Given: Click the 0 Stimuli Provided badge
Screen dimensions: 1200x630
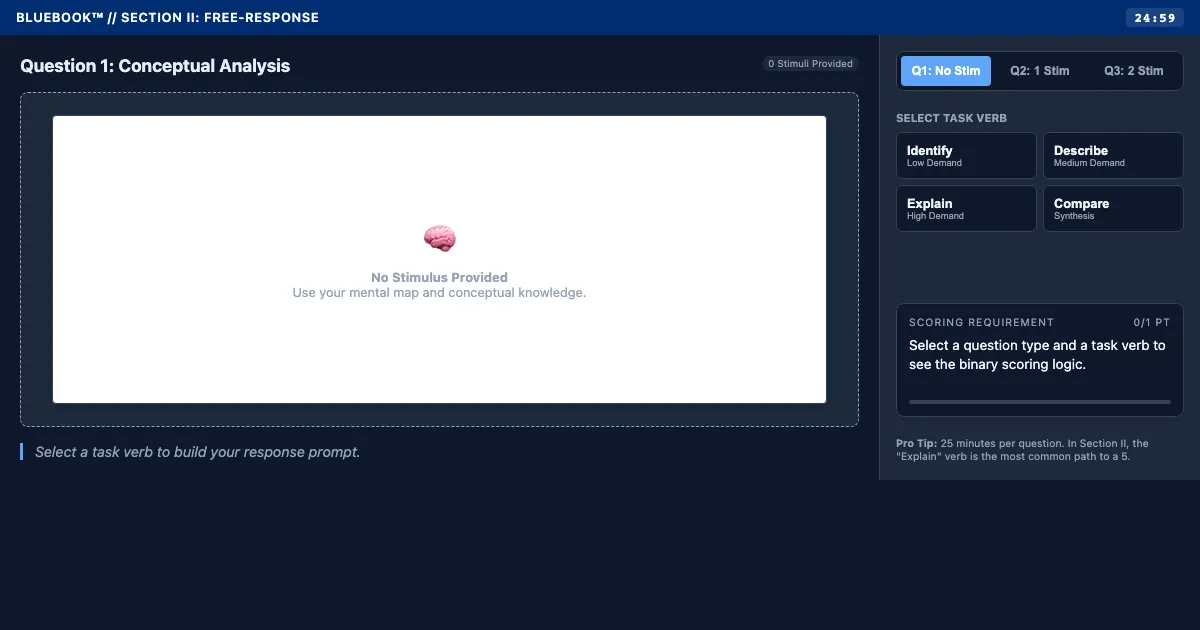Looking at the screenshot, I should [810, 64].
